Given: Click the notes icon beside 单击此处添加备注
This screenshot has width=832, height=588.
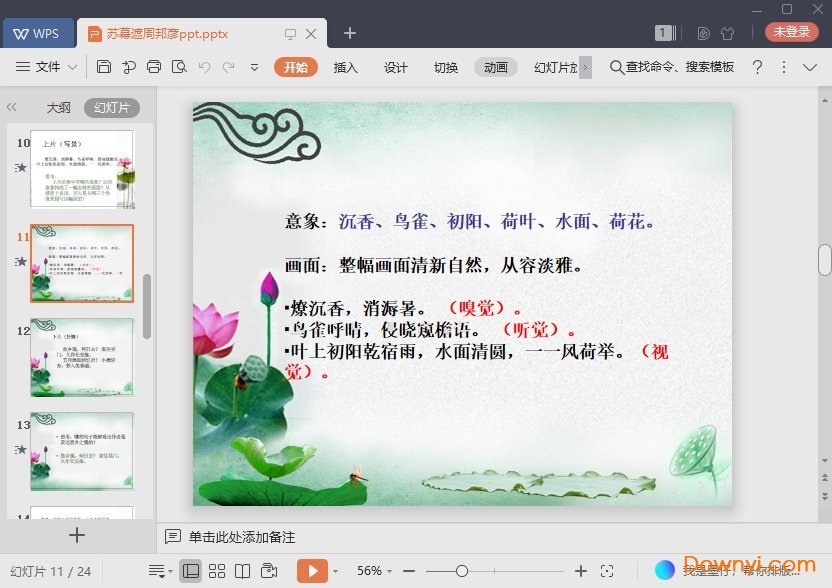Looking at the screenshot, I should 173,537.
